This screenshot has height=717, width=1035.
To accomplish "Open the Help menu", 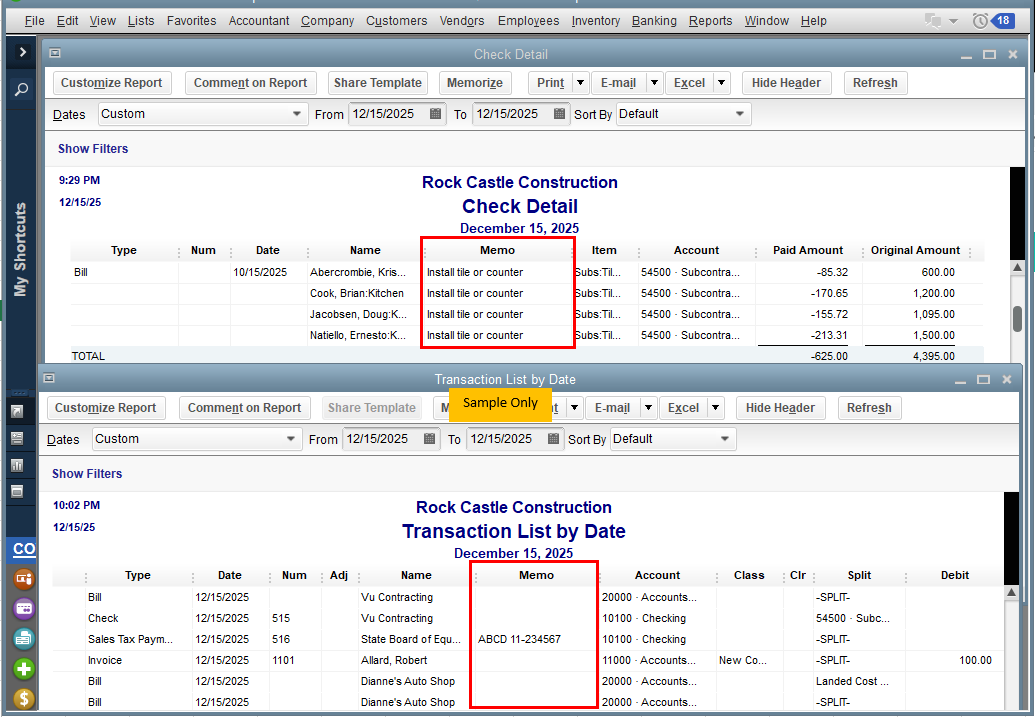I will 813,21.
